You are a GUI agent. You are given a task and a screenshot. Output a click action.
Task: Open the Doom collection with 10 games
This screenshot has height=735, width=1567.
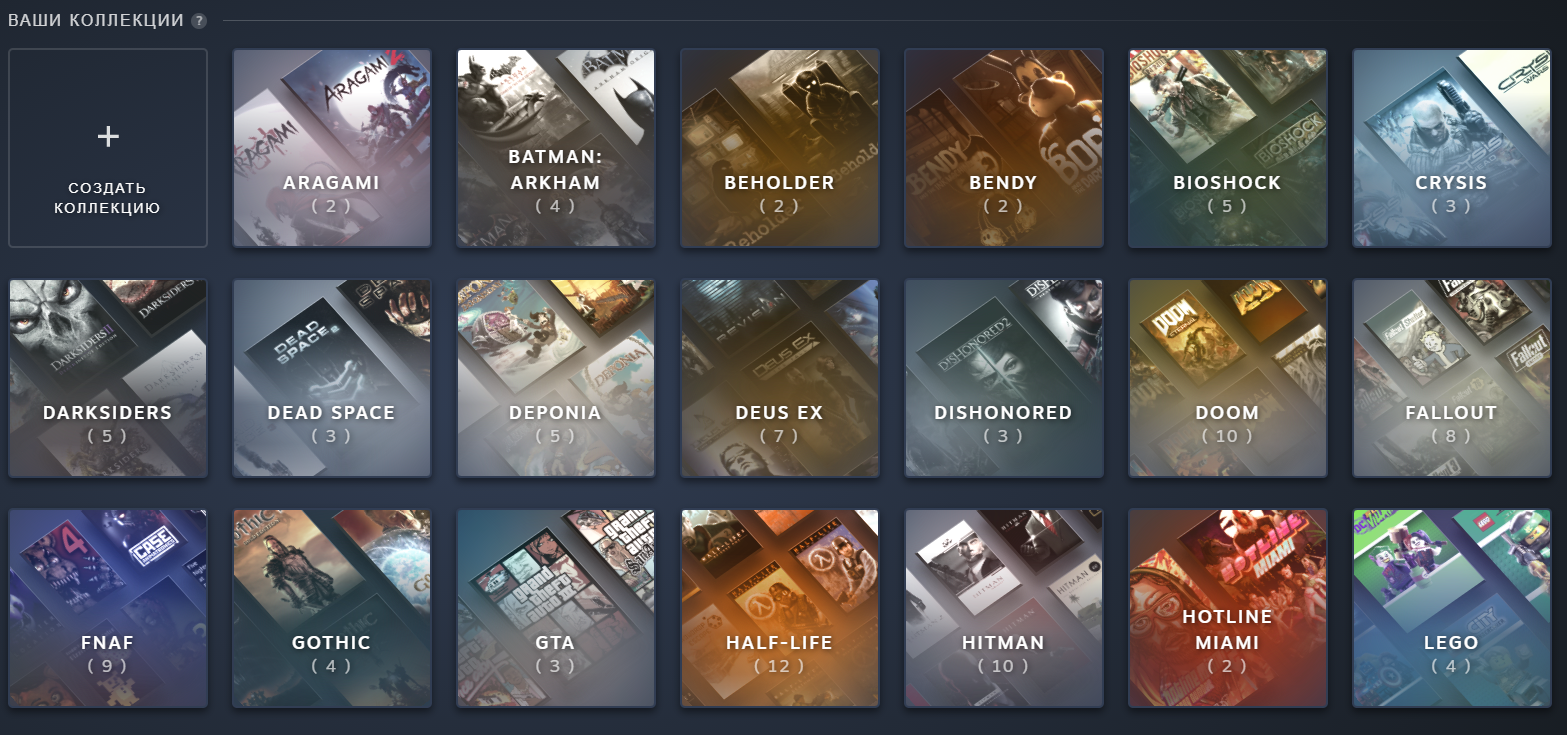[1228, 378]
